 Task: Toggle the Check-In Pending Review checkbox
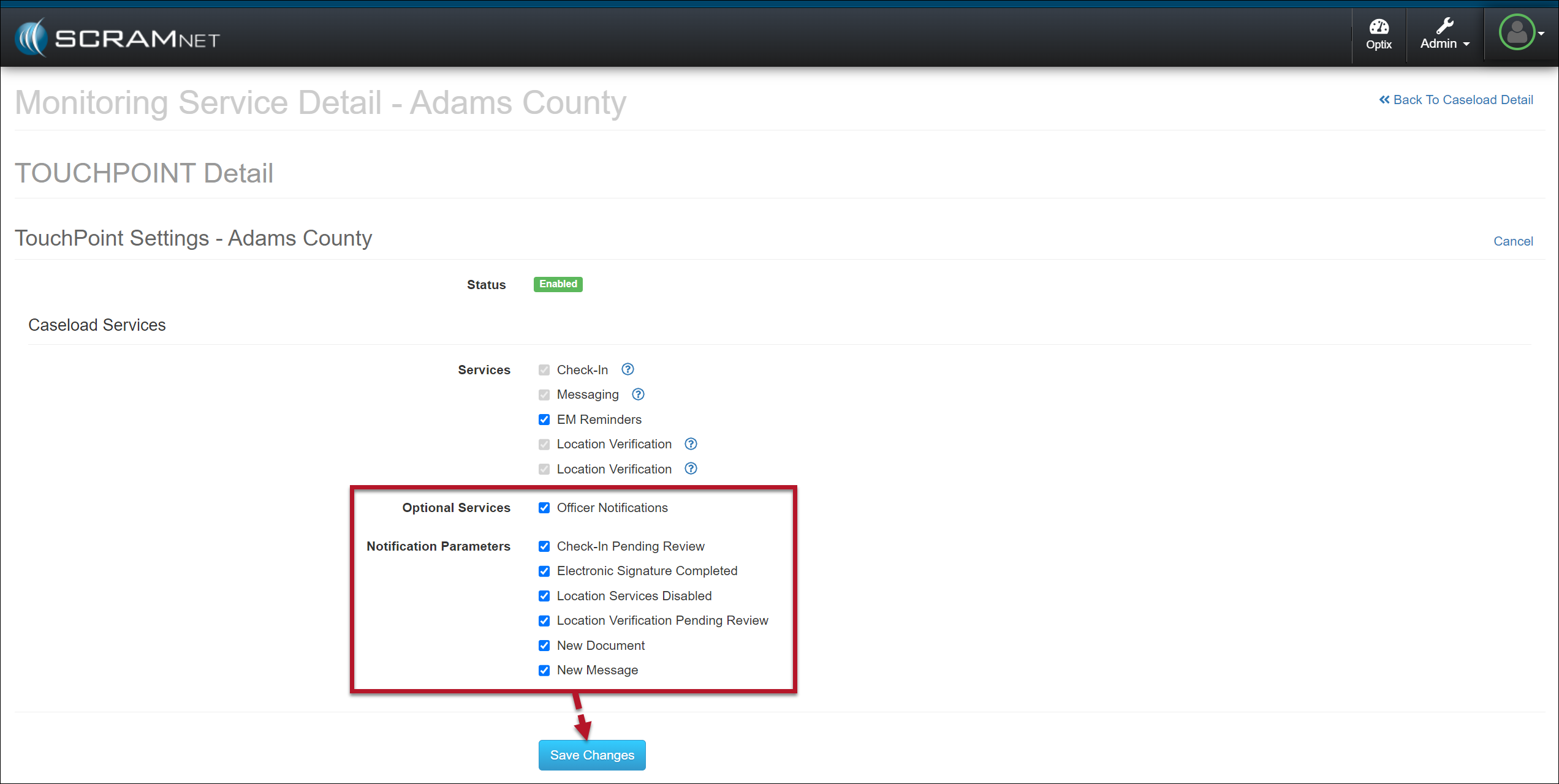point(544,546)
